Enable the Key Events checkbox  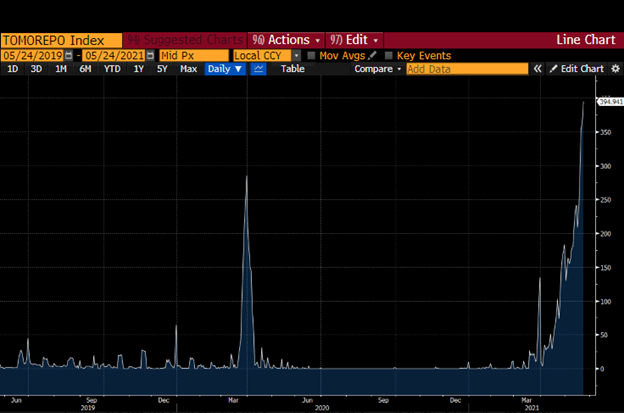click(x=389, y=56)
